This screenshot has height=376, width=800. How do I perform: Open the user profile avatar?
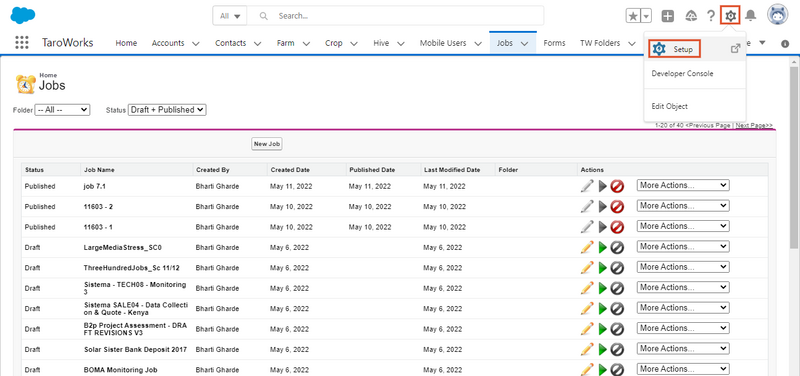(x=778, y=15)
